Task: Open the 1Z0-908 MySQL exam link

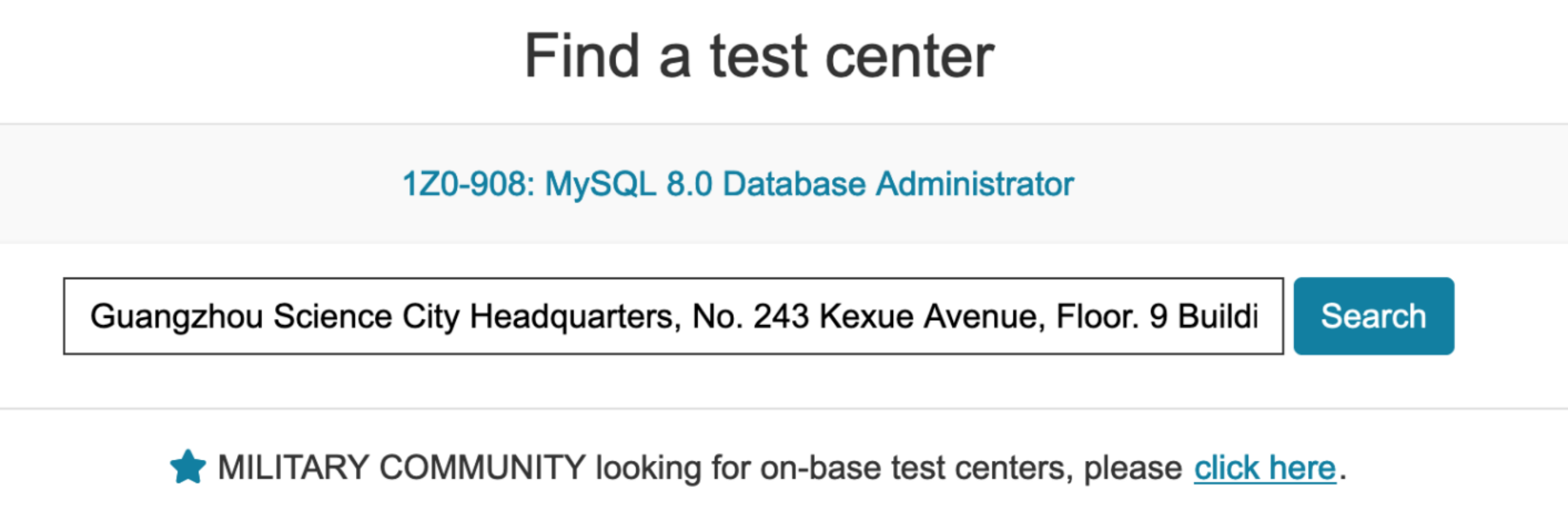Action: [737, 184]
